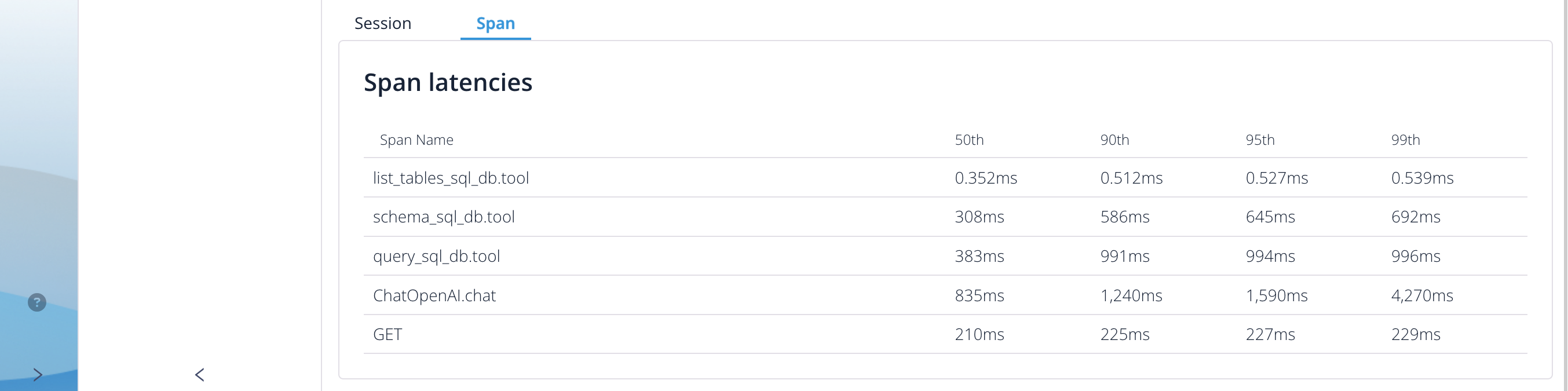
Task: Click the Span latencies heading
Action: tap(448, 82)
